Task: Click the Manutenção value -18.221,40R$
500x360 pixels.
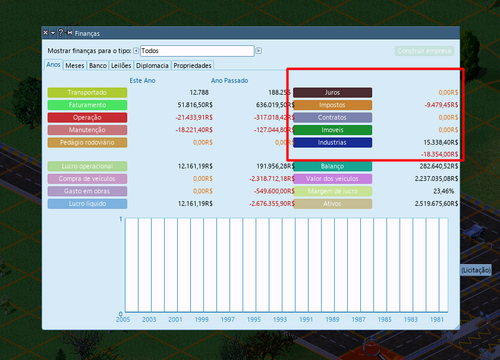Action: click(x=194, y=130)
